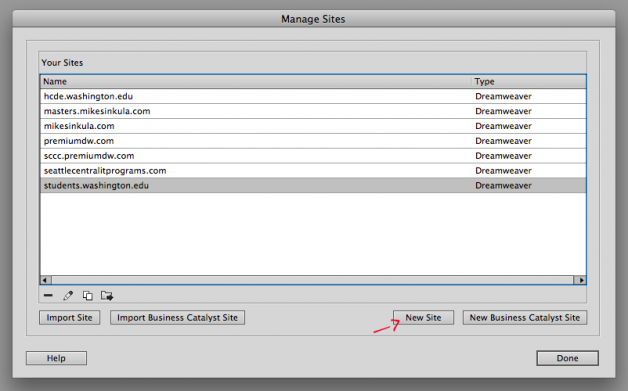The width and height of the screenshot is (628, 391).
Task: Select the students.washington.edu site
Action: (313, 185)
